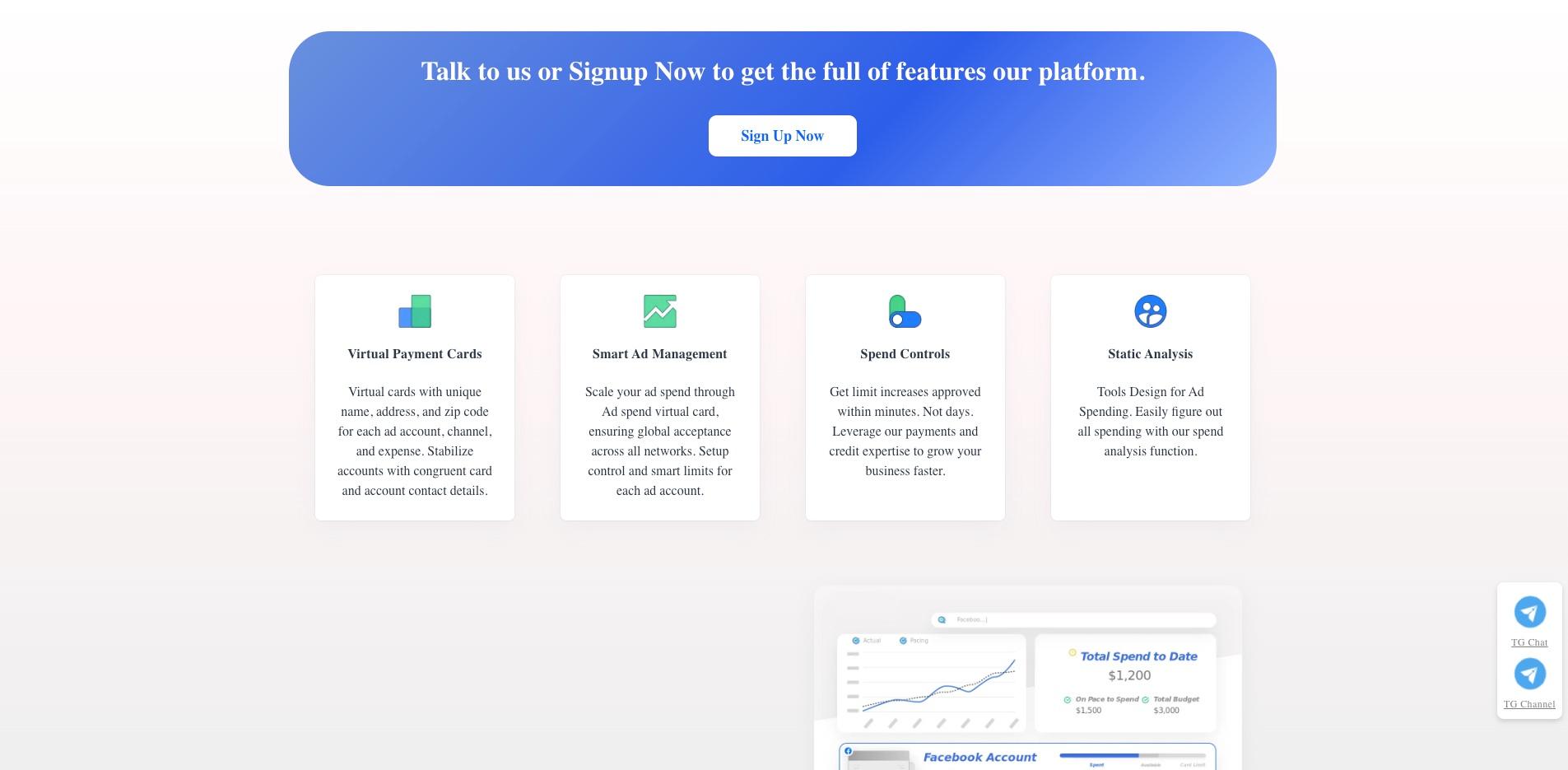Click the Total Spend to Date panel

pos(1125,683)
